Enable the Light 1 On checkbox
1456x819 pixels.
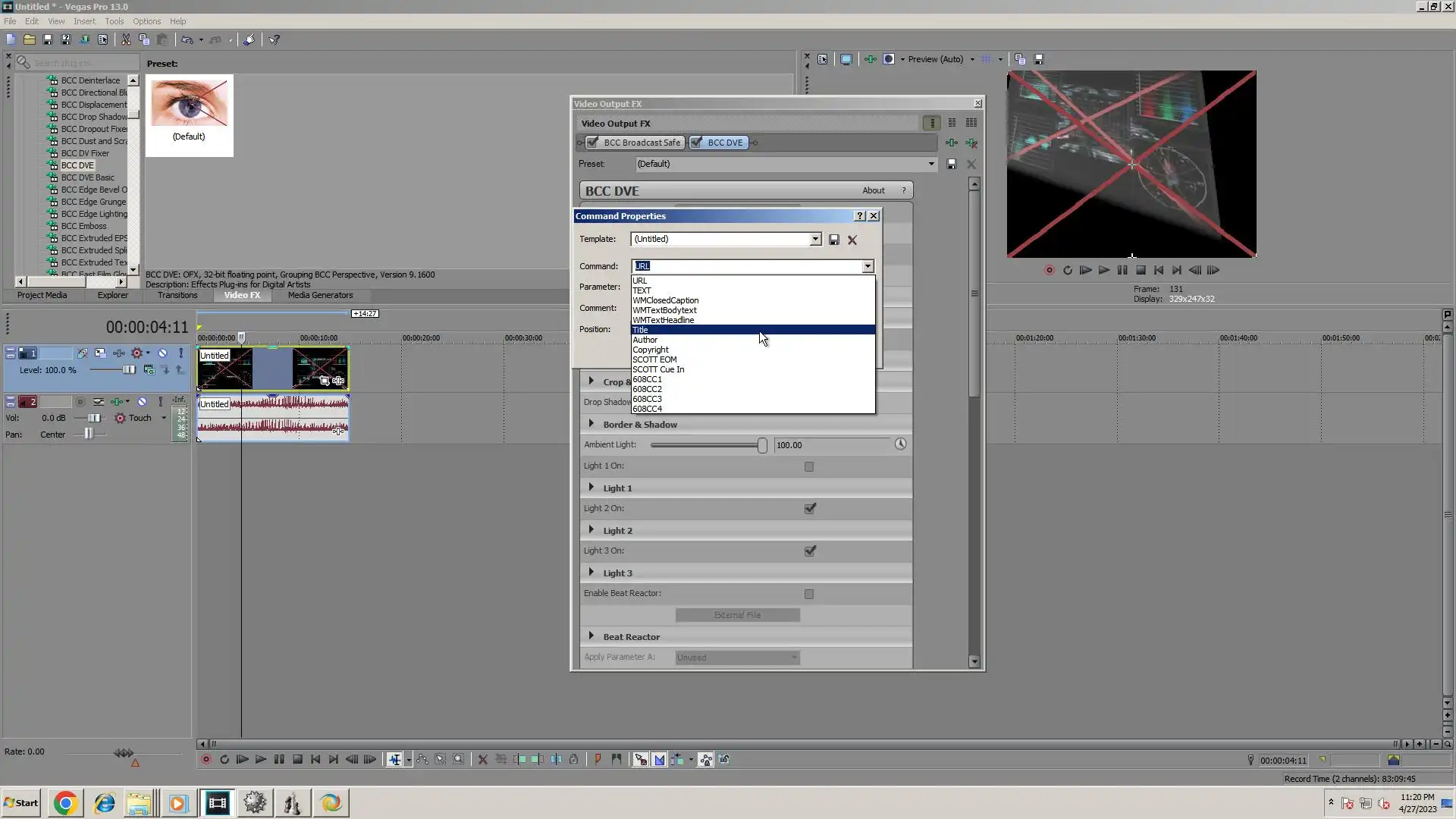(809, 466)
